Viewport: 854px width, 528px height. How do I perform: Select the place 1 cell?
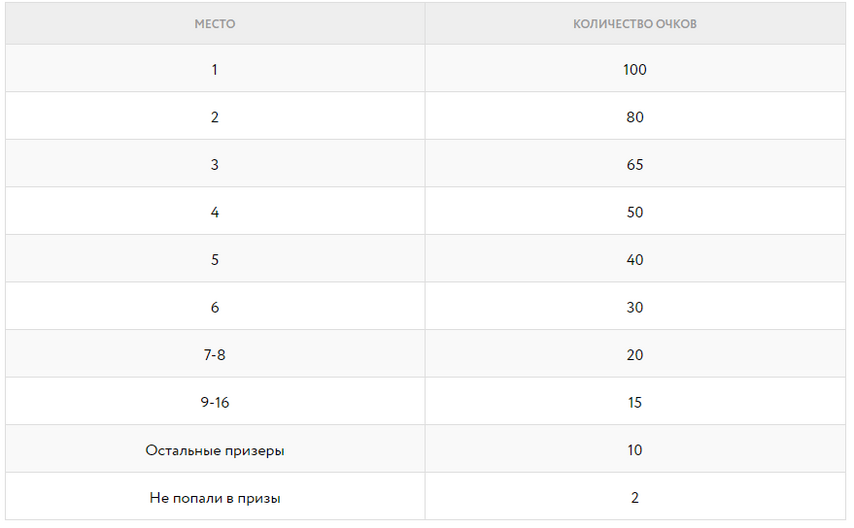pos(215,69)
